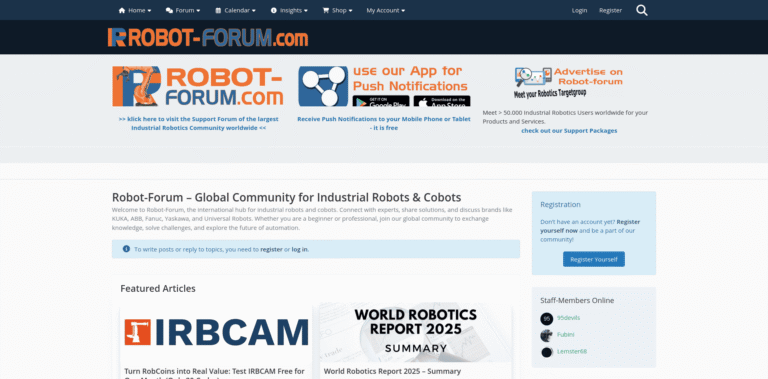Click the Featured Articles heading
Screen dimensions: 768x379
pyautogui.click(x=158, y=288)
